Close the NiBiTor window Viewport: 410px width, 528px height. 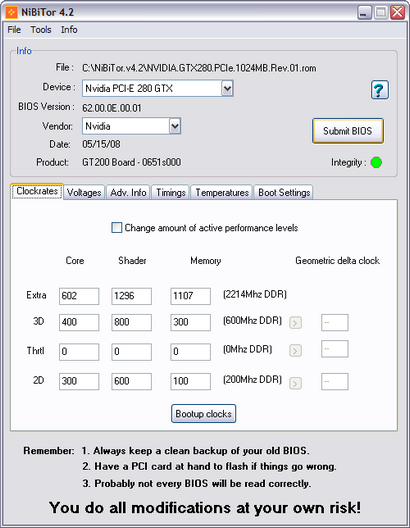398,12
